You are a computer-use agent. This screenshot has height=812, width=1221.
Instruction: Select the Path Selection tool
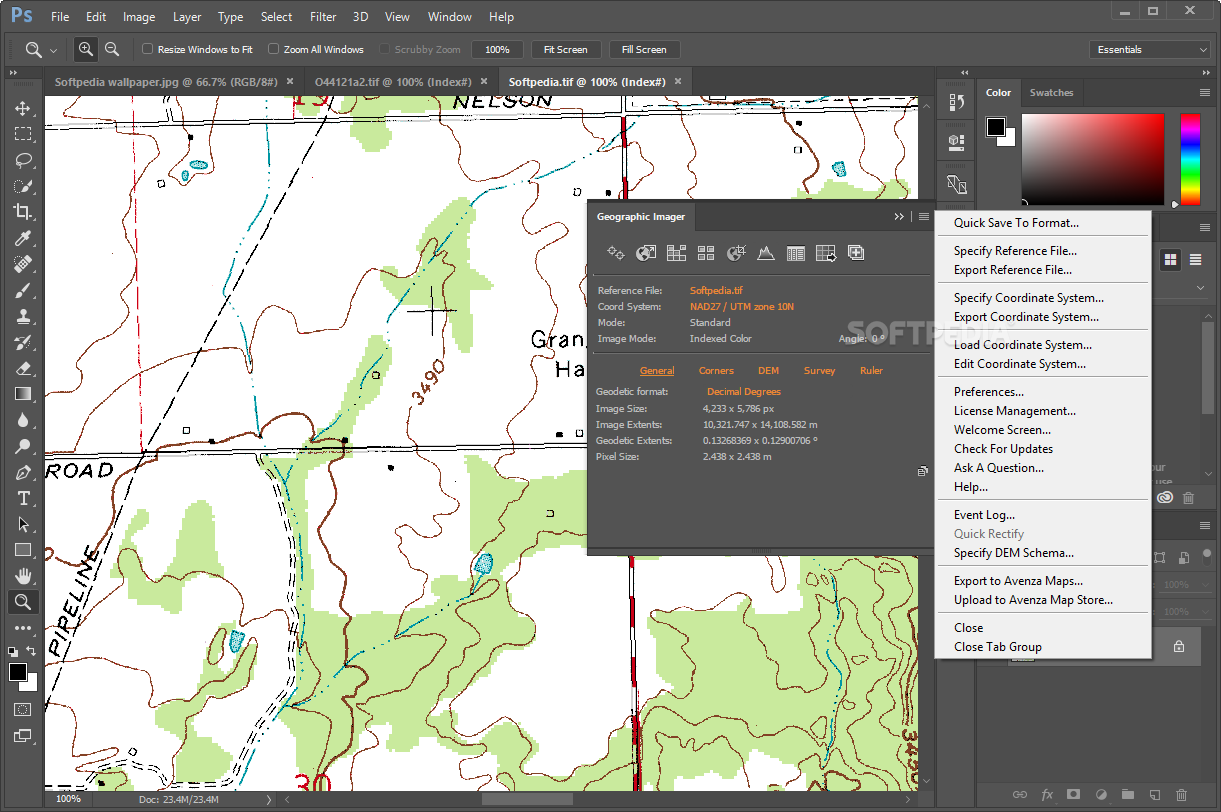click(x=22, y=524)
